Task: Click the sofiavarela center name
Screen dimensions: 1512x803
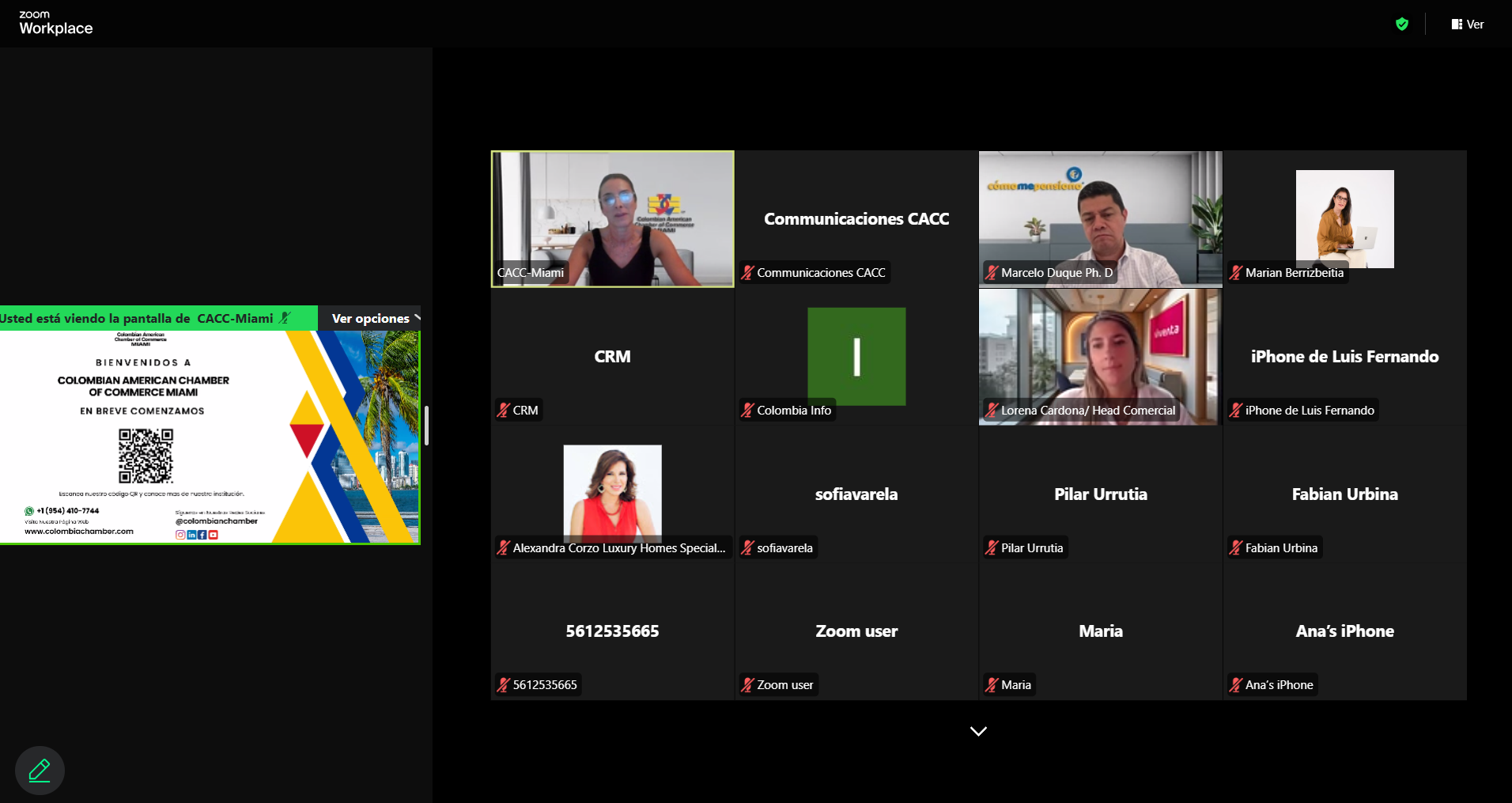Action: [856, 494]
